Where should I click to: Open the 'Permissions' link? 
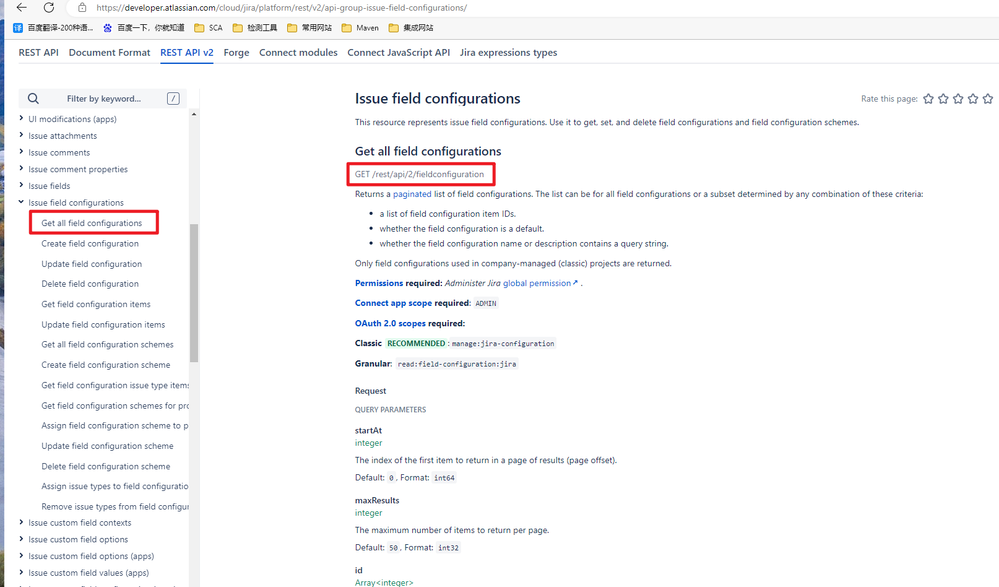pyautogui.click(x=379, y=283)
